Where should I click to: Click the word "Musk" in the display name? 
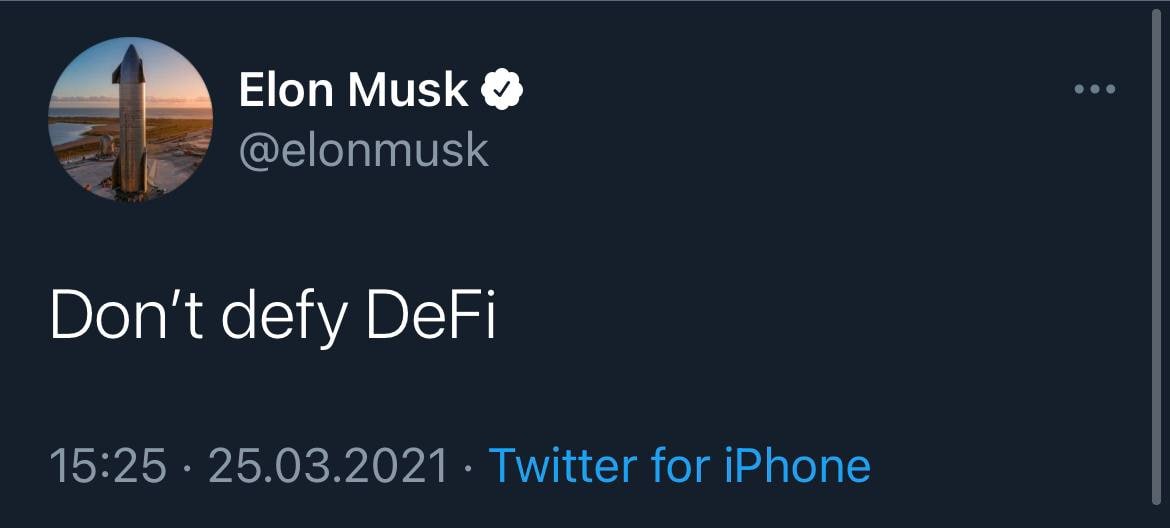[x=409, y=91]
